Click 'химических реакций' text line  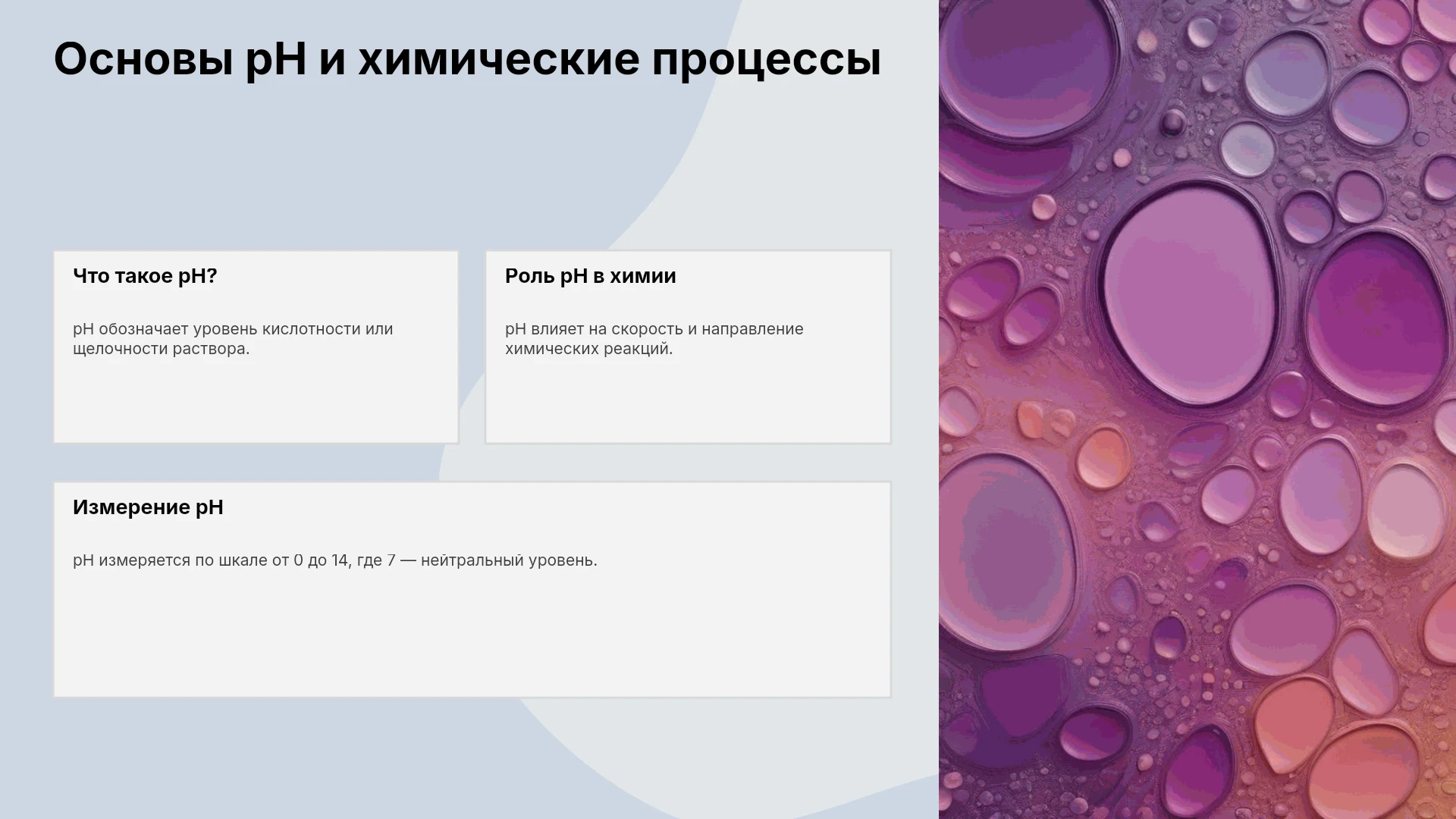[588, 349]
